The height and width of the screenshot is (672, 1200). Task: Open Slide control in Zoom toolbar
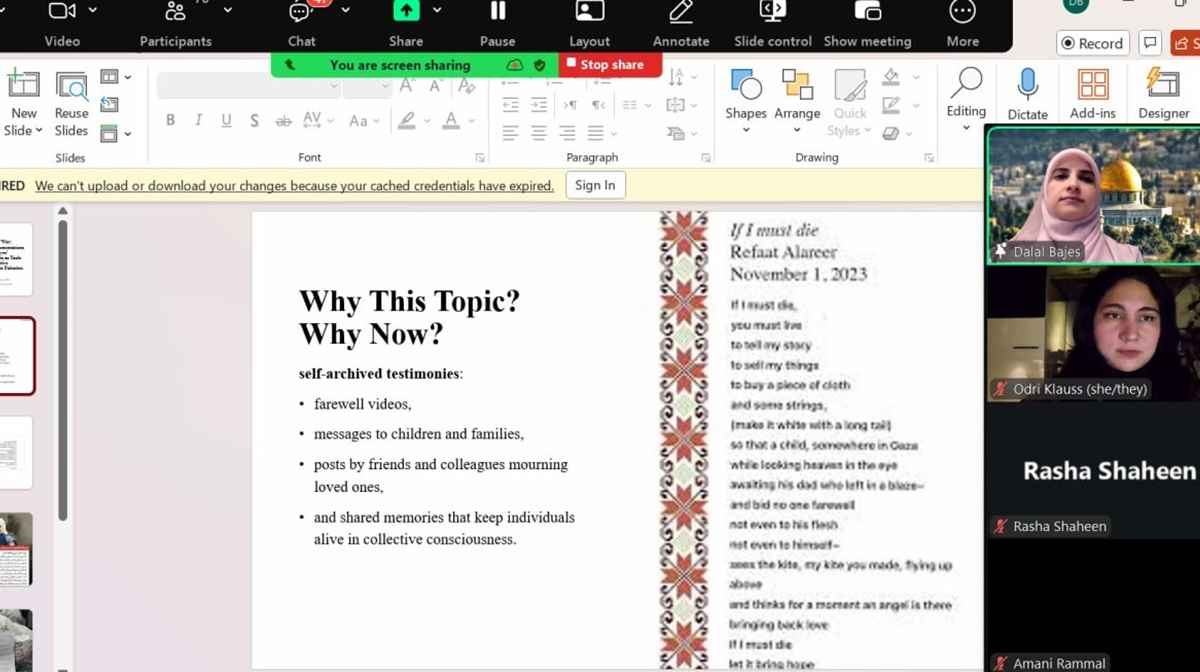coord(772,14)
